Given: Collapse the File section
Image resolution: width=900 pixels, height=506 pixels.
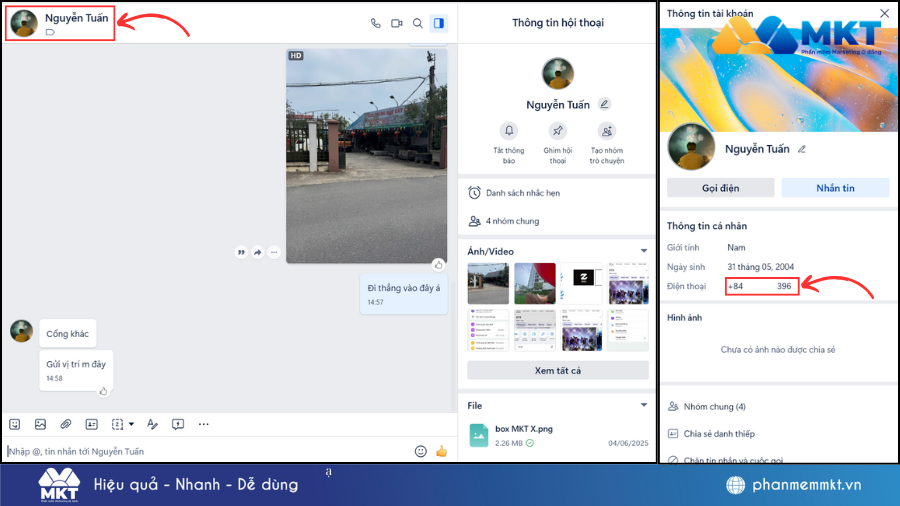Looking at the screenshot, I should click(644, 405).
